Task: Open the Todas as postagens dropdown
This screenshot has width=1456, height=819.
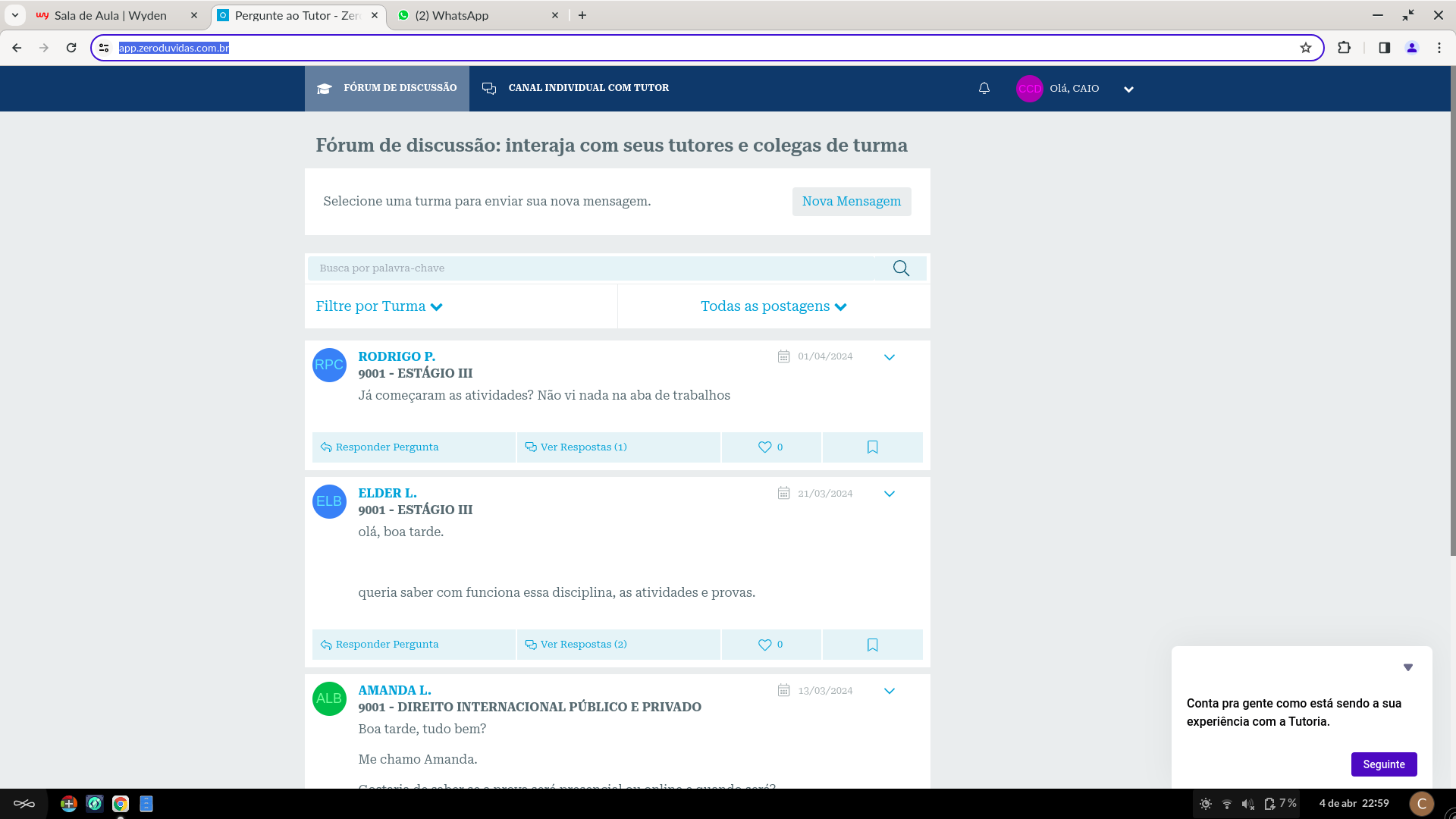Action: 773,306
